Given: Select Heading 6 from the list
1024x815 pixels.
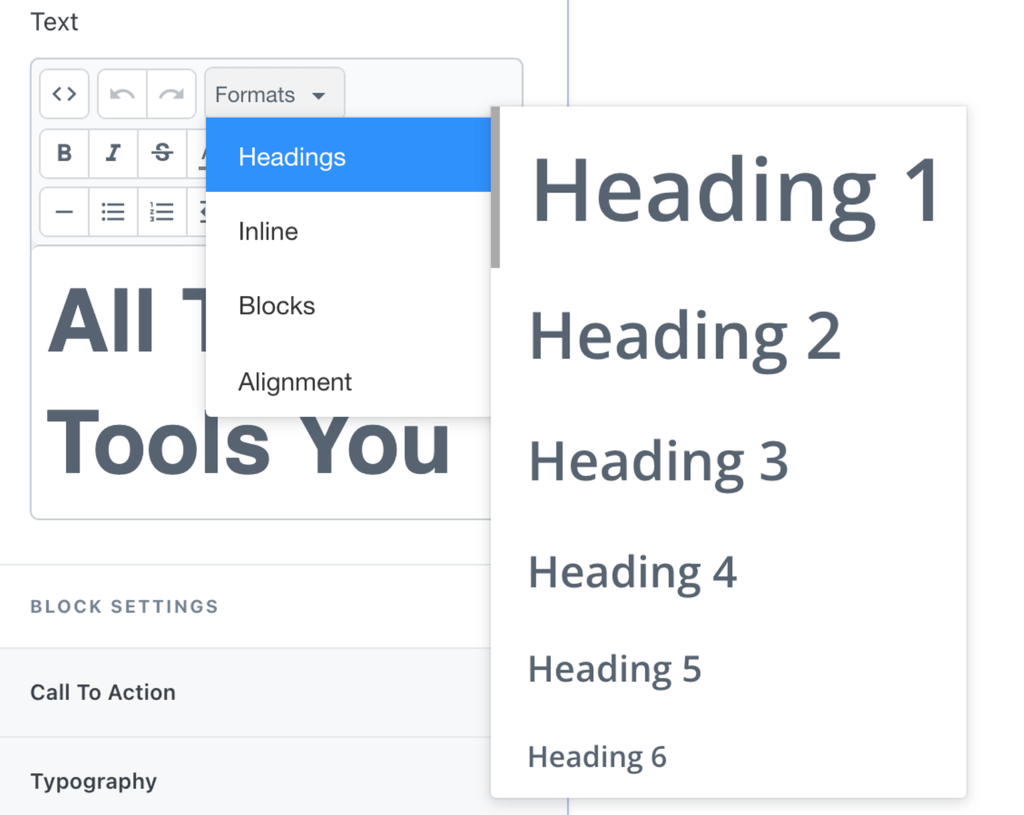Looking at the screenshot, I should (596, 757).
